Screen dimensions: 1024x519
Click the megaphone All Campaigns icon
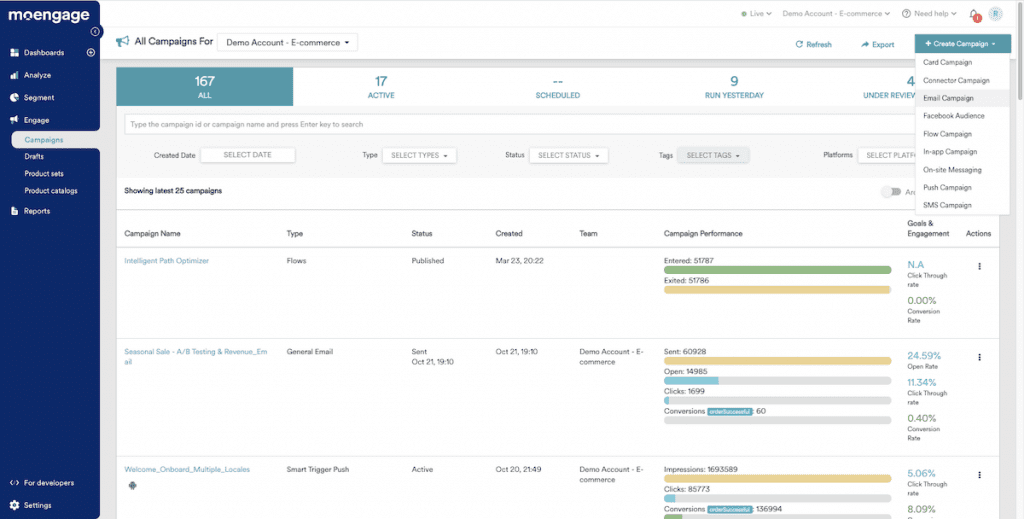point(122,42)
